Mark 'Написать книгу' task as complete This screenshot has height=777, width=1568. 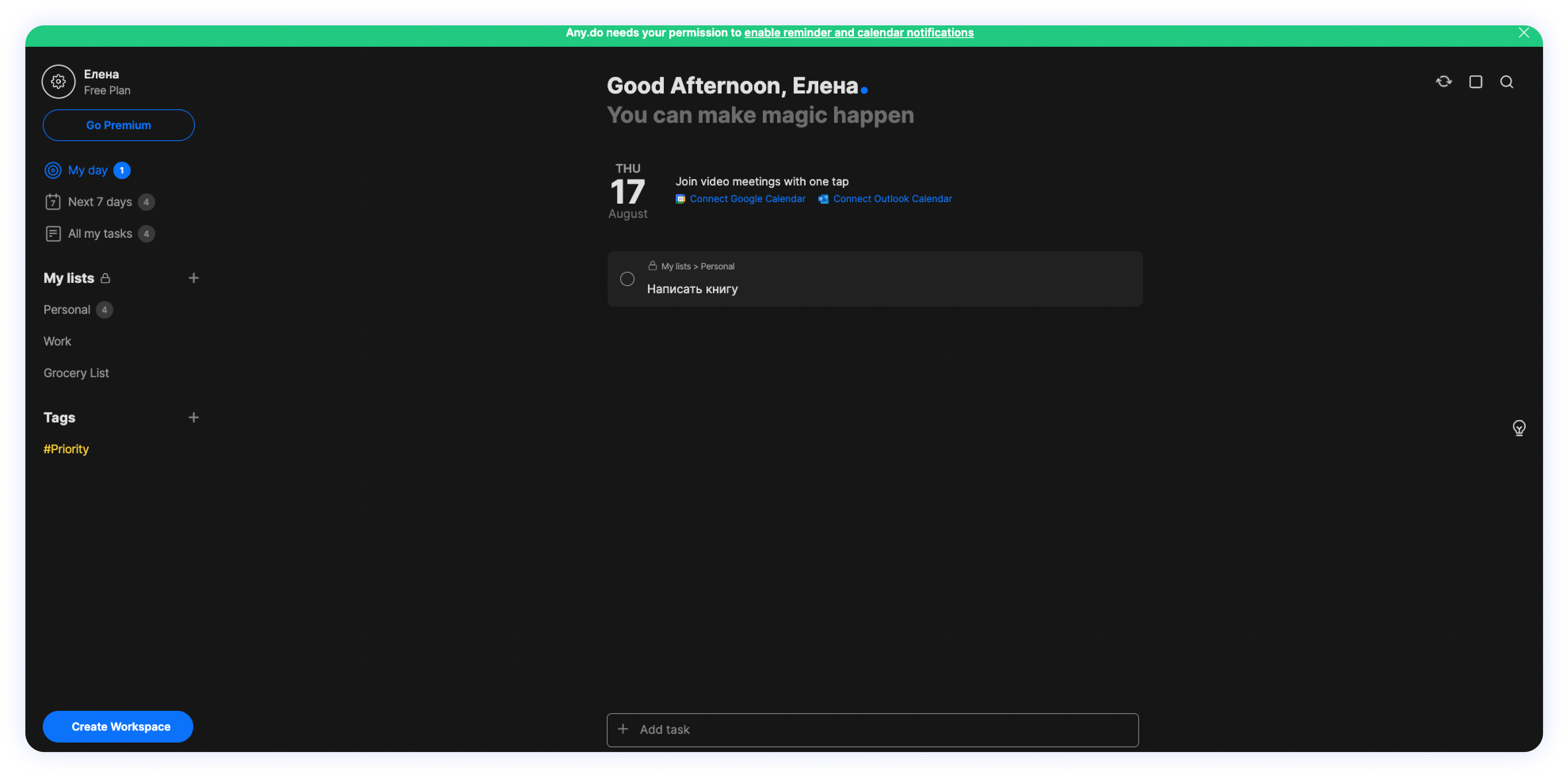tap(627, 279)
